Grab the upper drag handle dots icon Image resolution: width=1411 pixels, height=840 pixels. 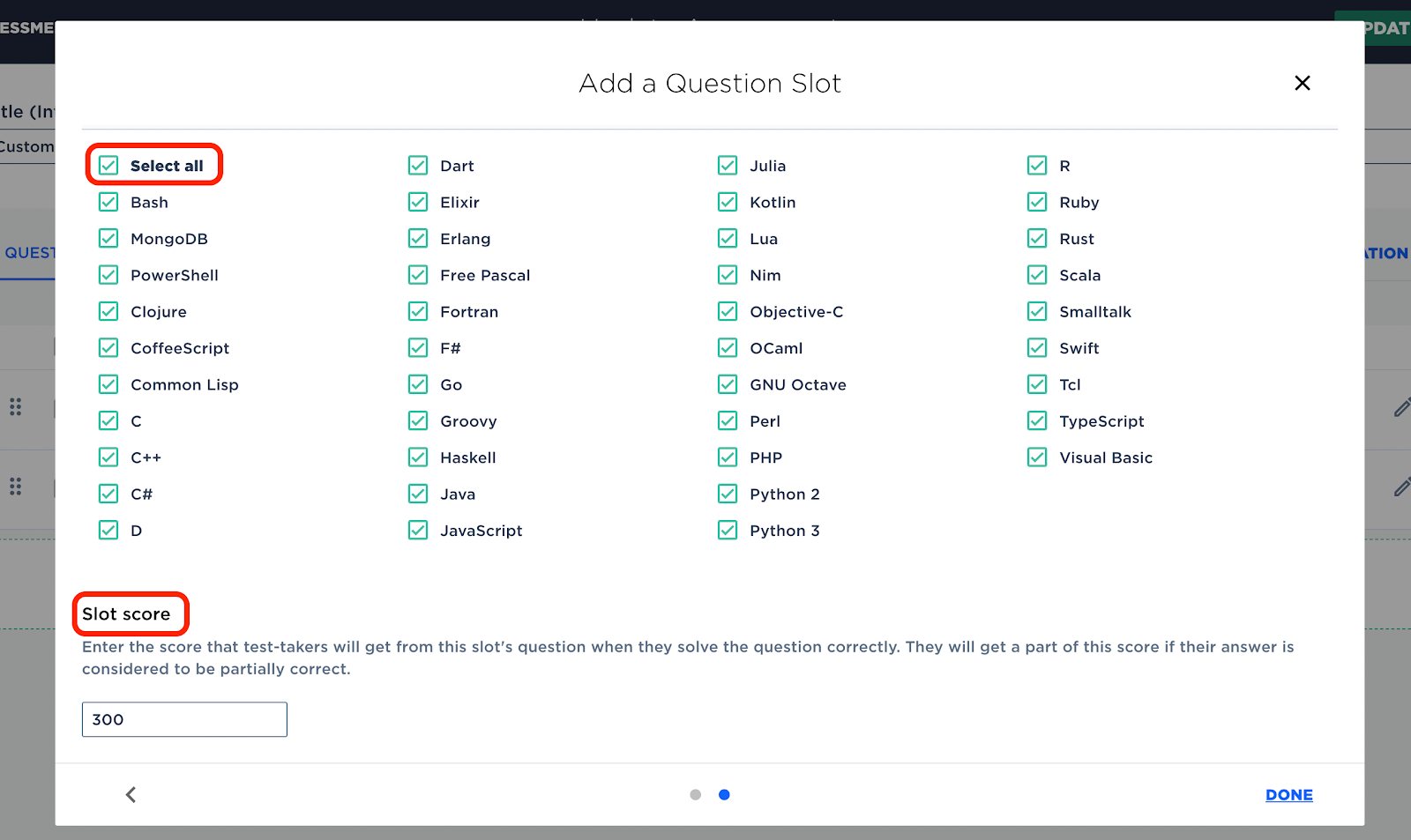tap(15, 407)
